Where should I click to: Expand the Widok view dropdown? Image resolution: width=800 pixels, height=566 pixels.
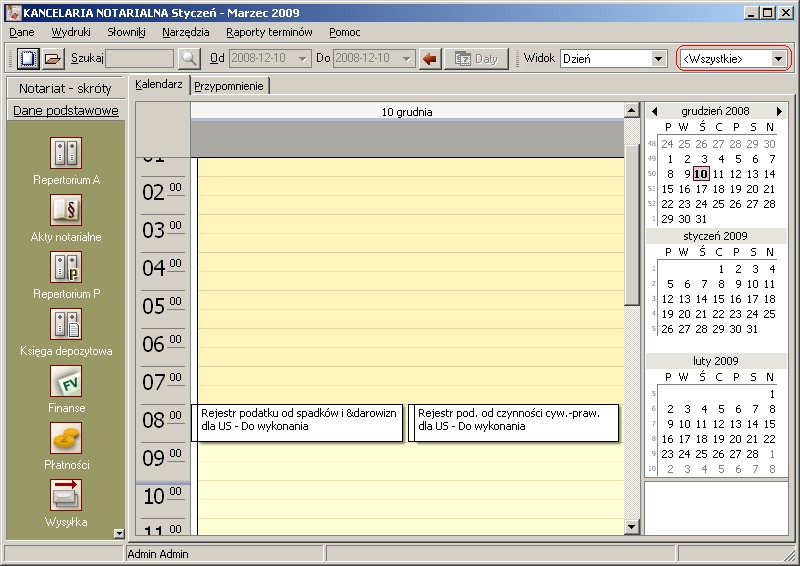click(658, 59)
